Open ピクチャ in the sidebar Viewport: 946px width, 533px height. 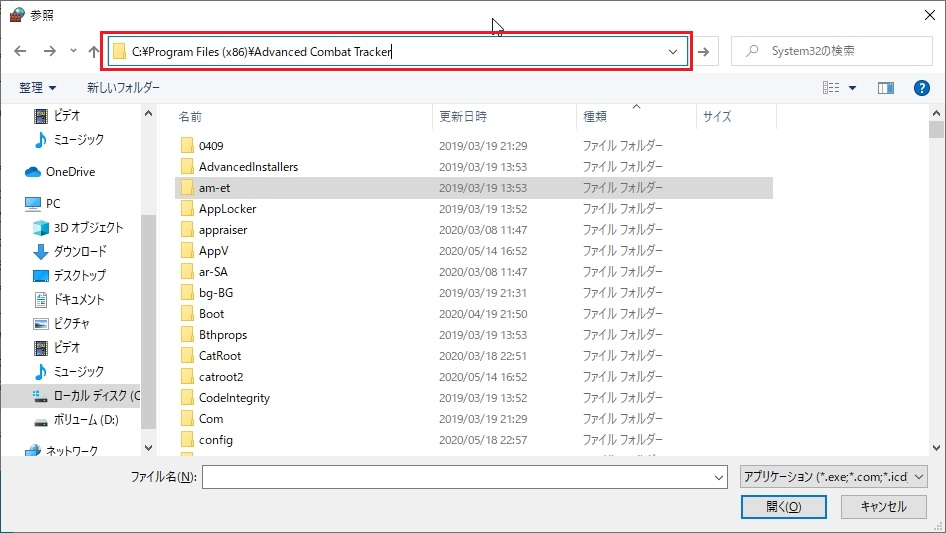point(61,324)
